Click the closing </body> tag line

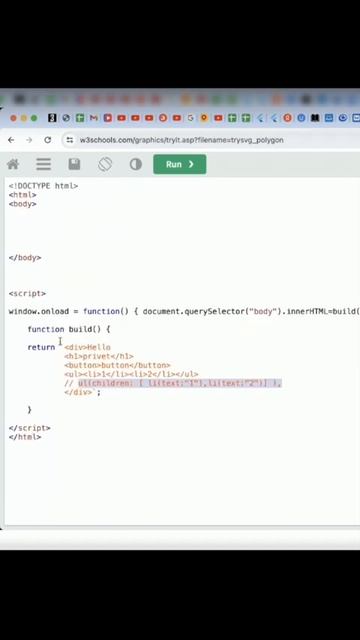[25, 258]
